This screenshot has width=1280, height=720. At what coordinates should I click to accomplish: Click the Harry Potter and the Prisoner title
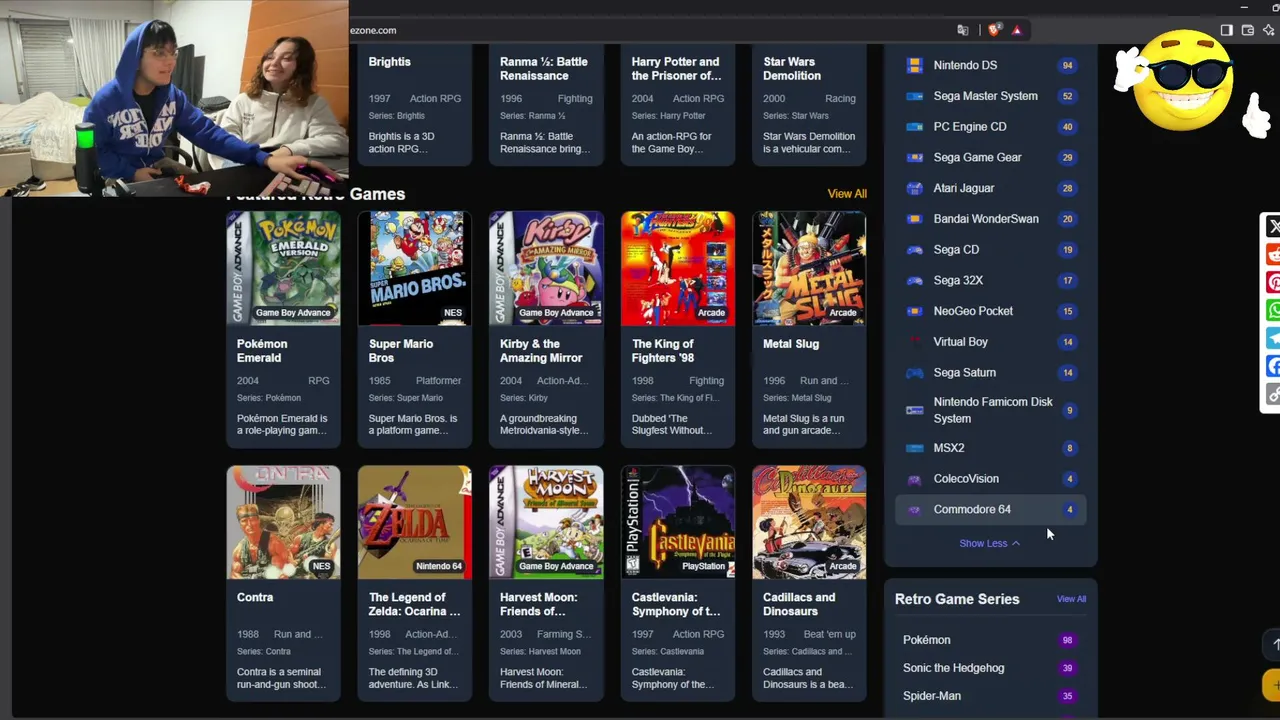tap(676, 69)
